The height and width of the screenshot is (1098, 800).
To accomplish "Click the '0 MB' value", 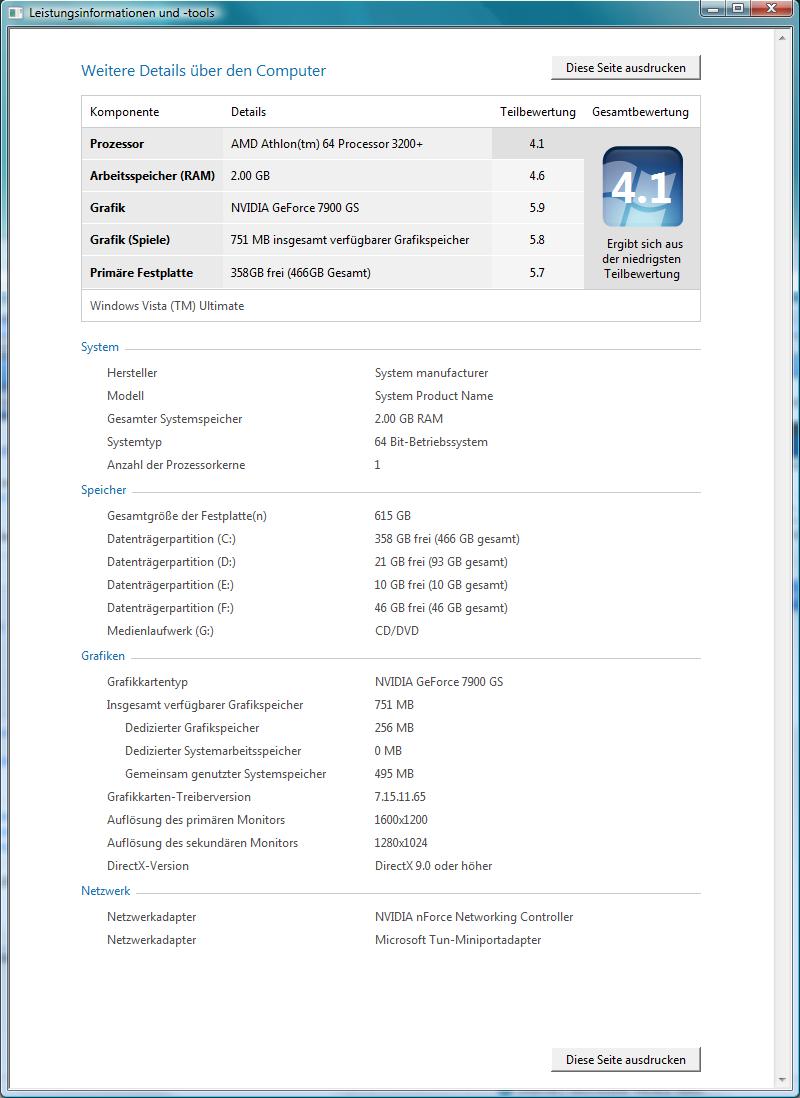I will pos(388,751).
